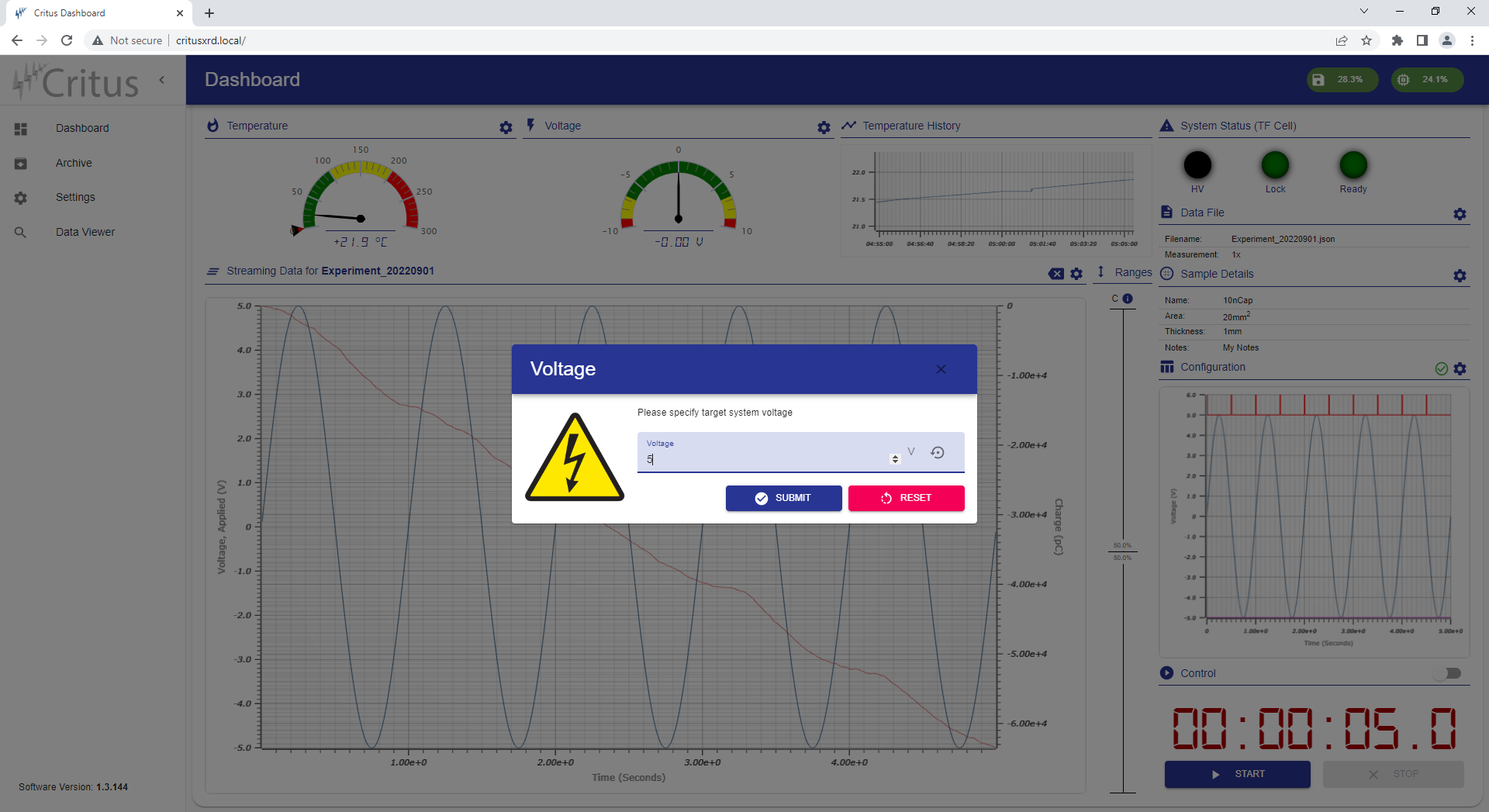Open Dashboard from the sidebar
Image resolution: width=1489 pixels, height=812 pixels.
[81, 128]
